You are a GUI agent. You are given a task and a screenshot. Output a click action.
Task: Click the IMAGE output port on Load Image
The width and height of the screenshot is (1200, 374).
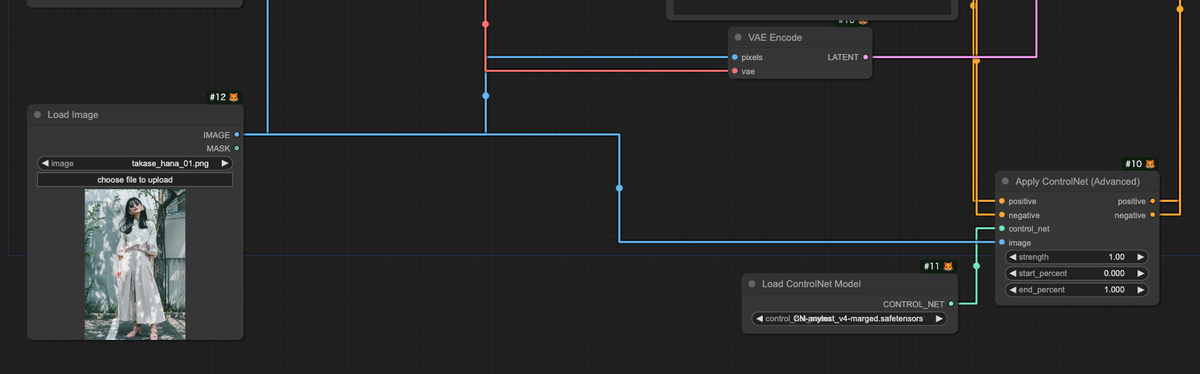(237, 134)
